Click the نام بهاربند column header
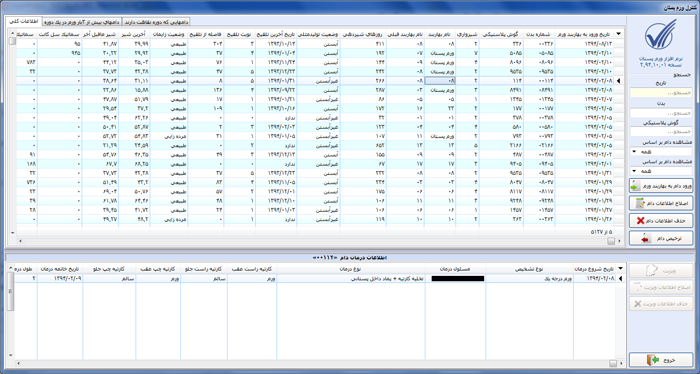The height and width of the screenshot is (374, 700). click(440, 34)
